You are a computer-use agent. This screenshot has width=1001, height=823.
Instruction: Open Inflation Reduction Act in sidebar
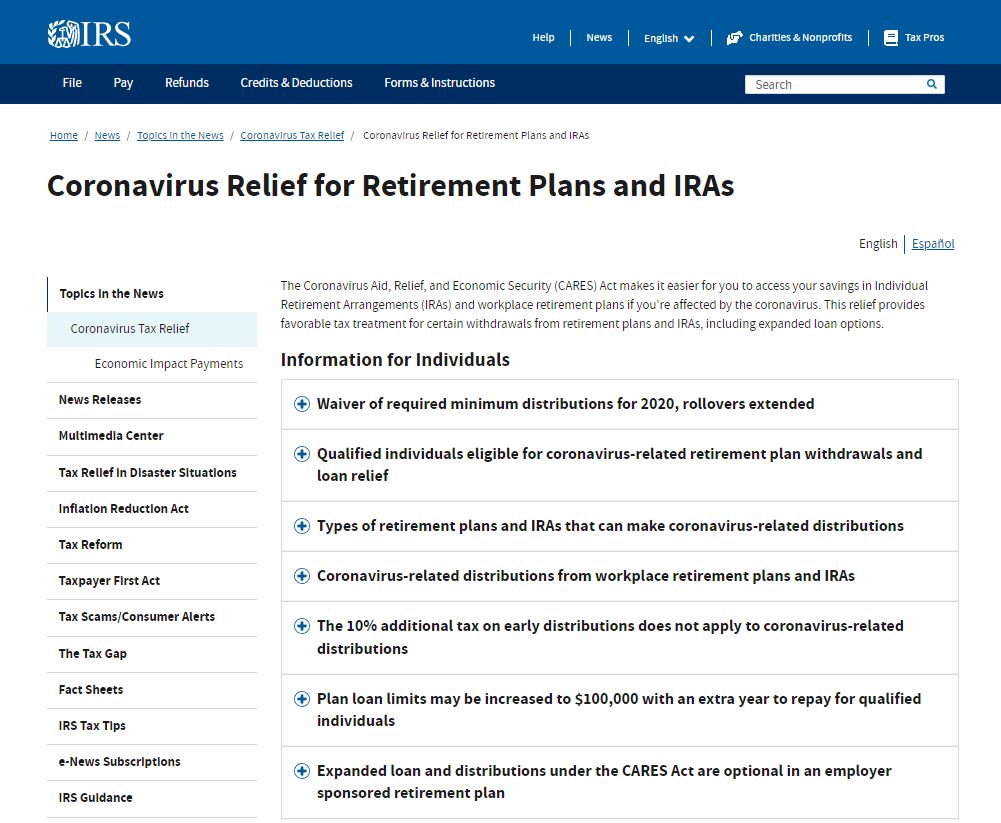click(124, 509)
